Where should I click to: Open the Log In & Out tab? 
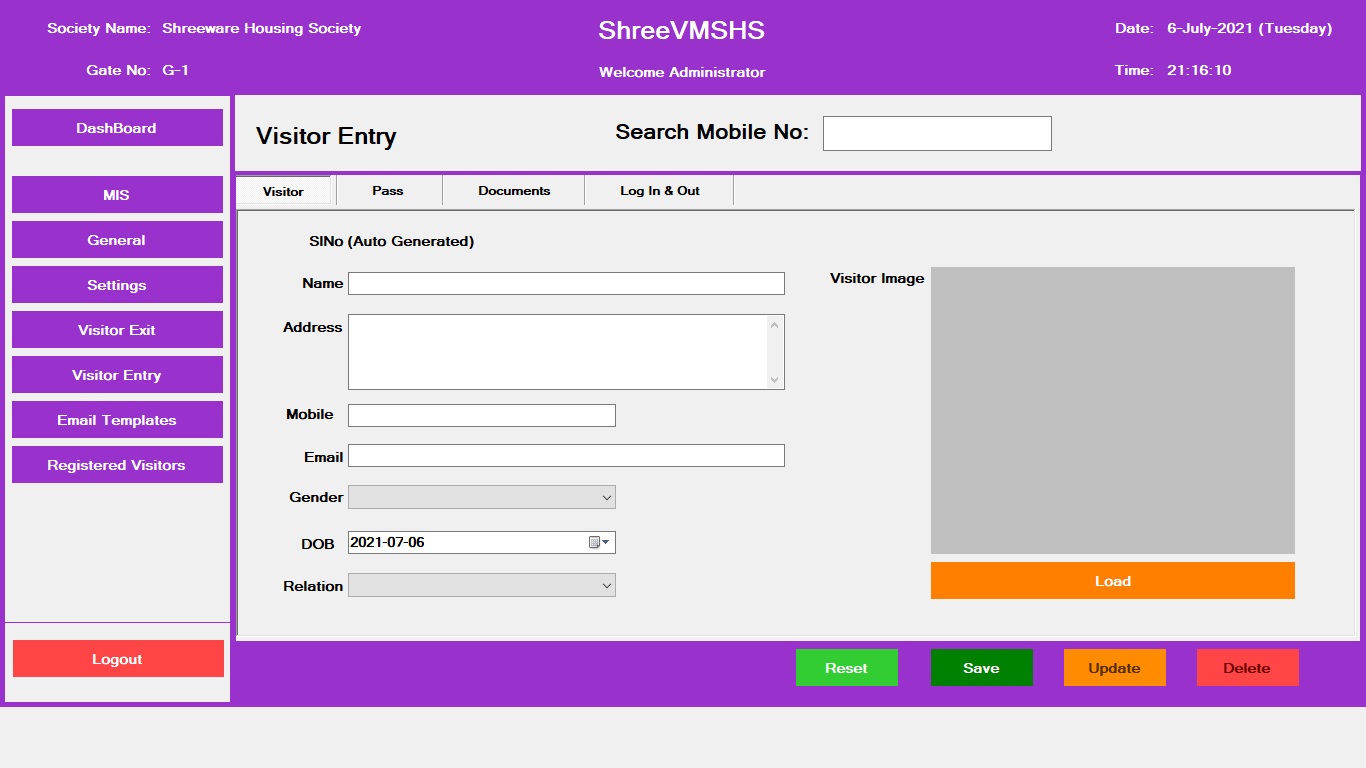(660, 191)
